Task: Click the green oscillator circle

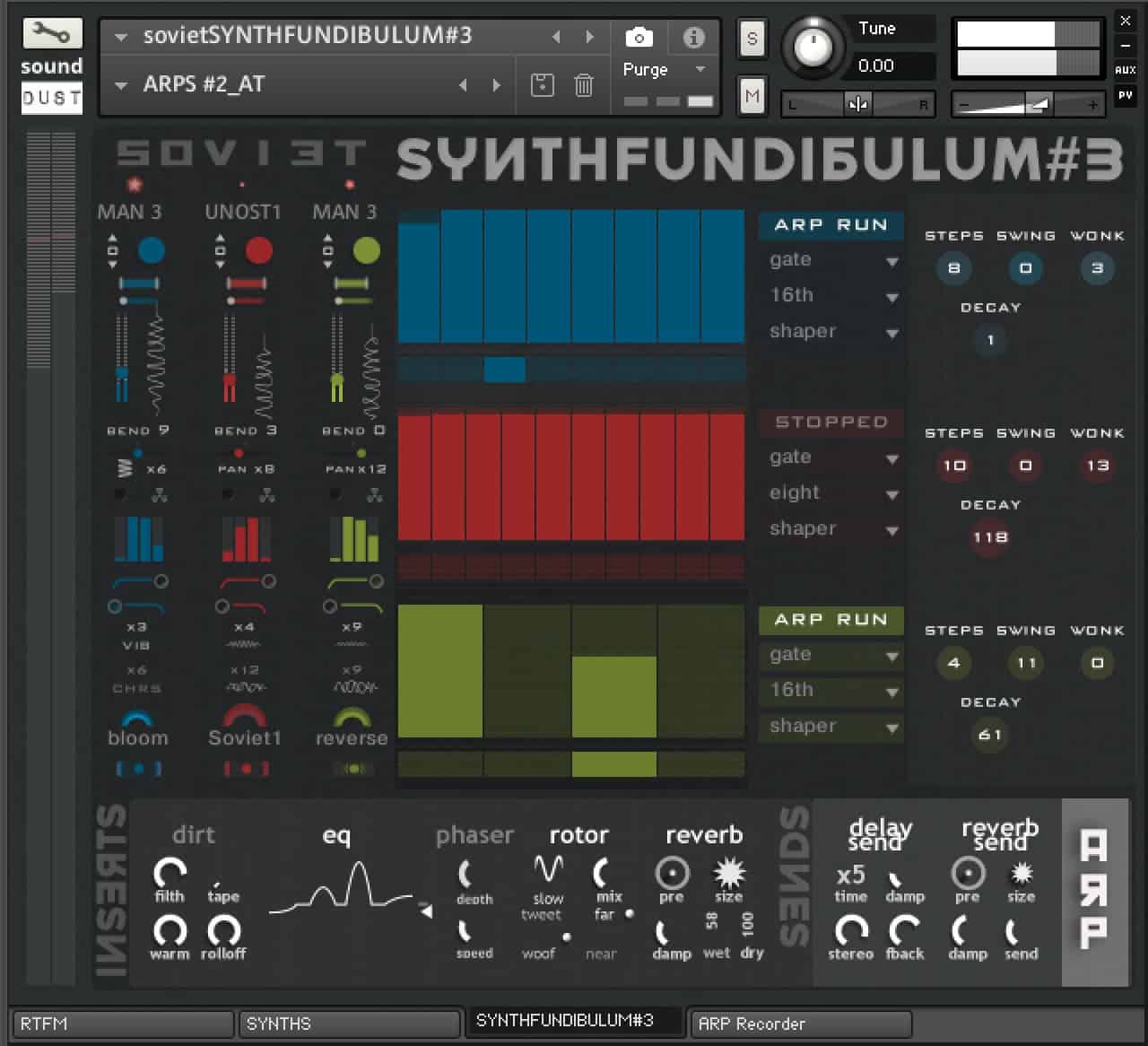Action: pyautogui.click(x=366, y=250)
